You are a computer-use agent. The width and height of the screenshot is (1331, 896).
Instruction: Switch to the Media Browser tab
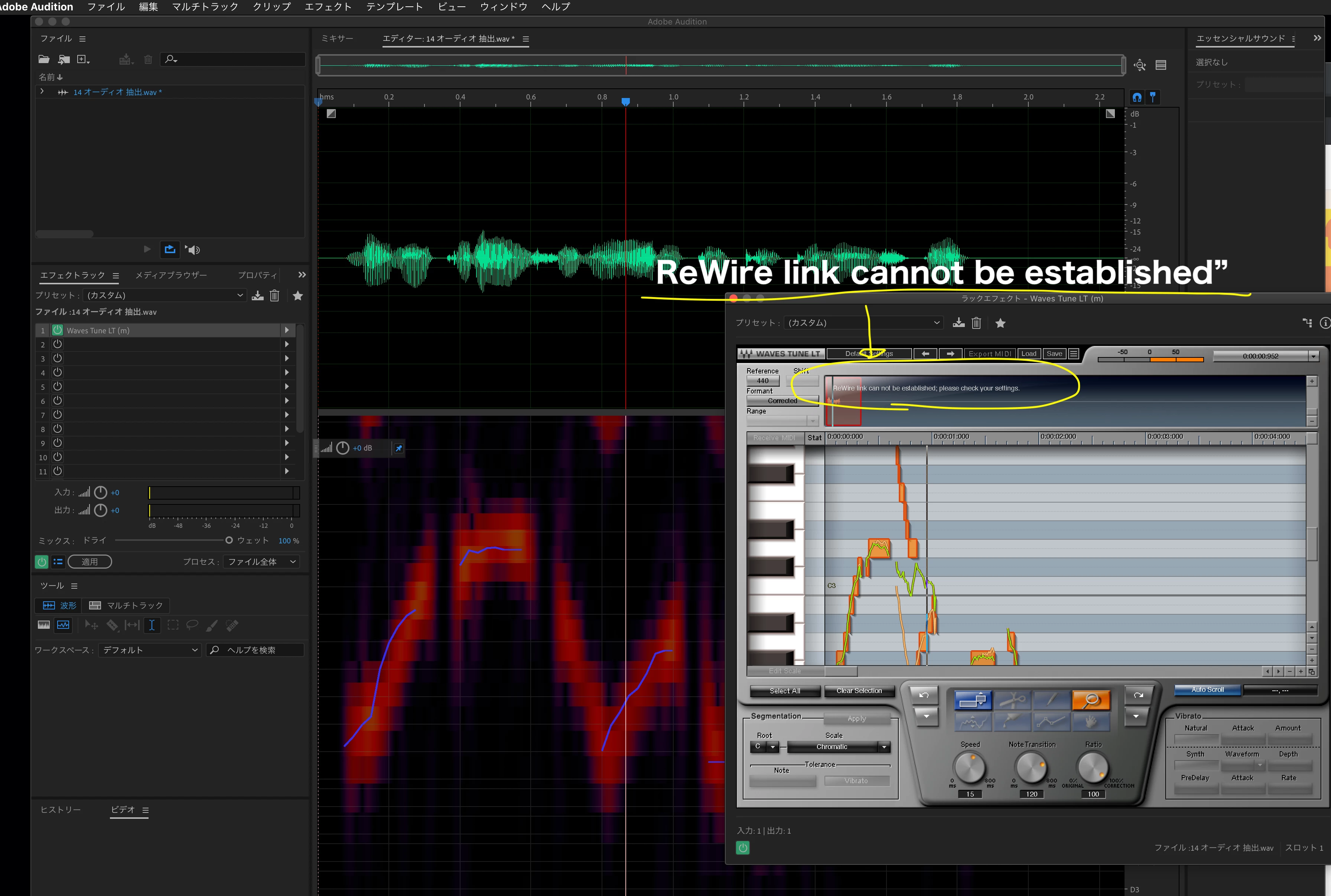pyautogui.click(x=171, y=275)
